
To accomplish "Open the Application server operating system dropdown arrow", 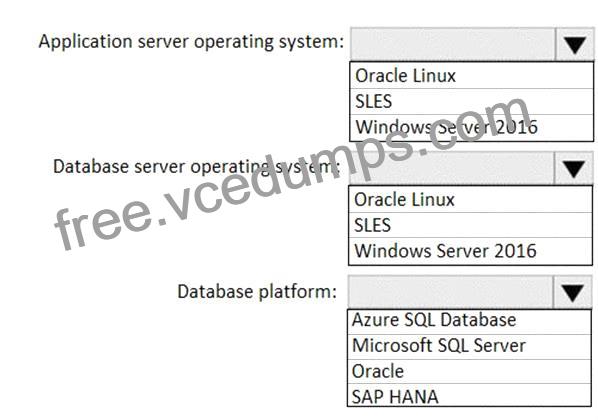I will (575, 44).
